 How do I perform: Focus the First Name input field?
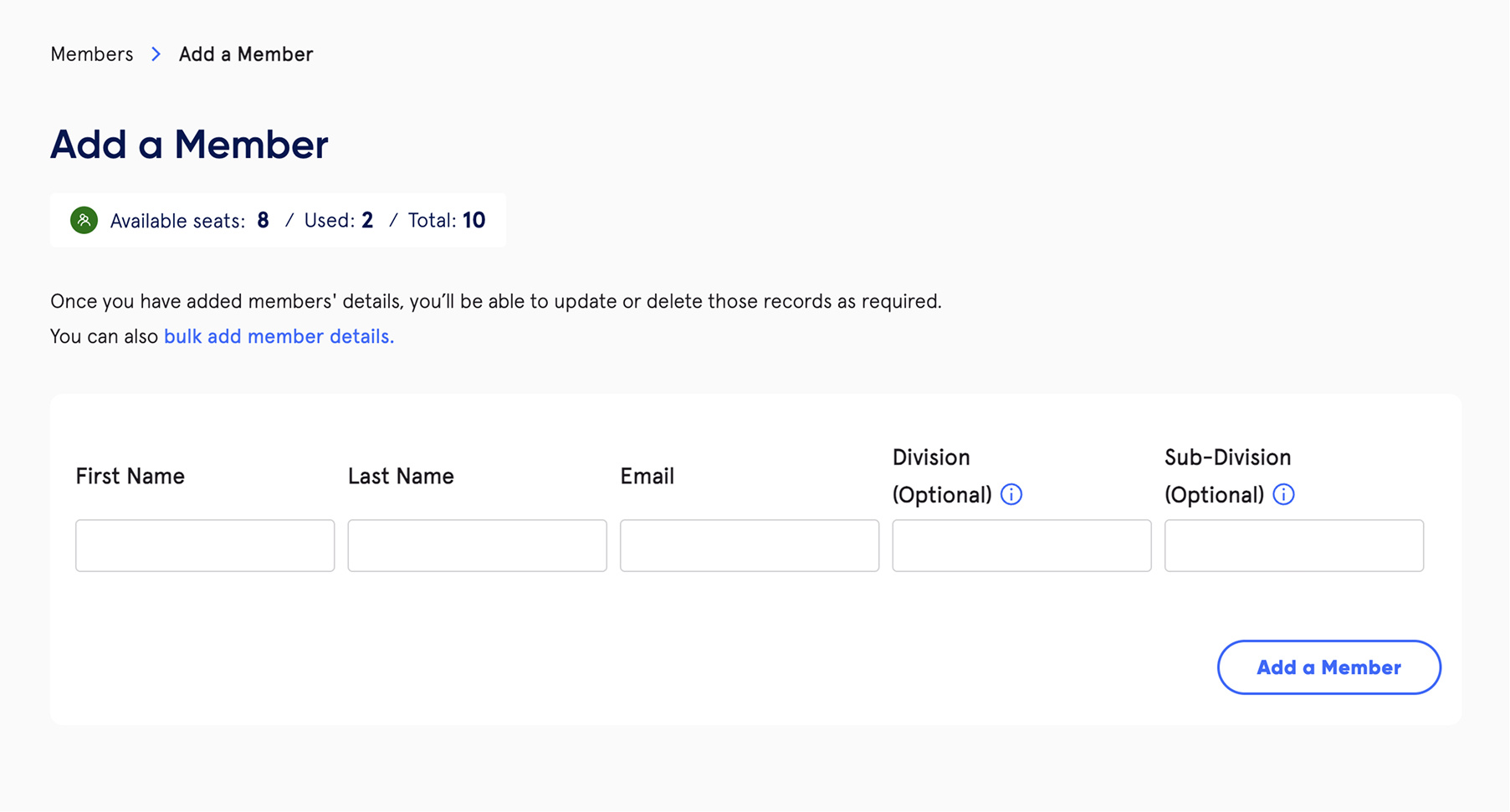click(204, 545)
